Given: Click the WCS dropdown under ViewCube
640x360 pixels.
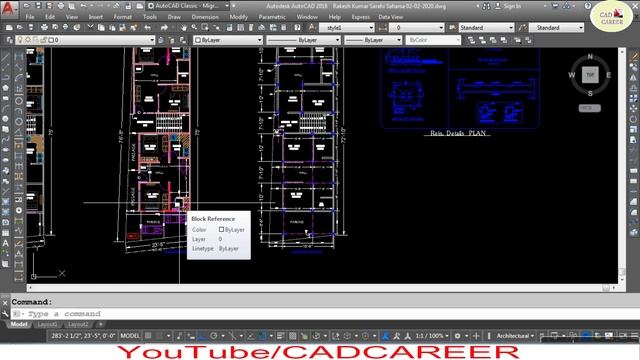Looking at the screenshot, I should [589, 108].
